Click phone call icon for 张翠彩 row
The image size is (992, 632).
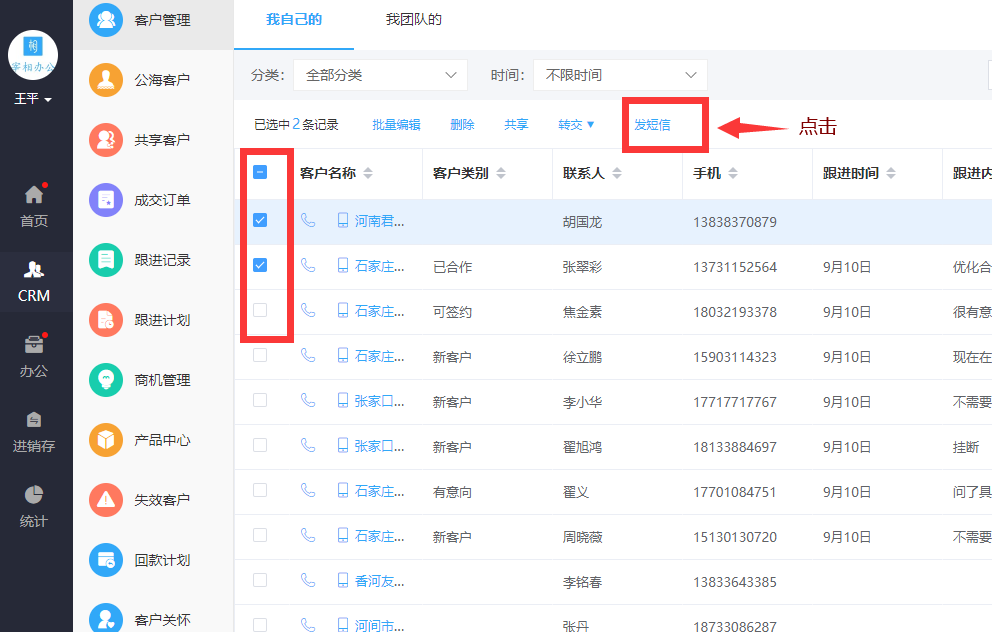307,265
